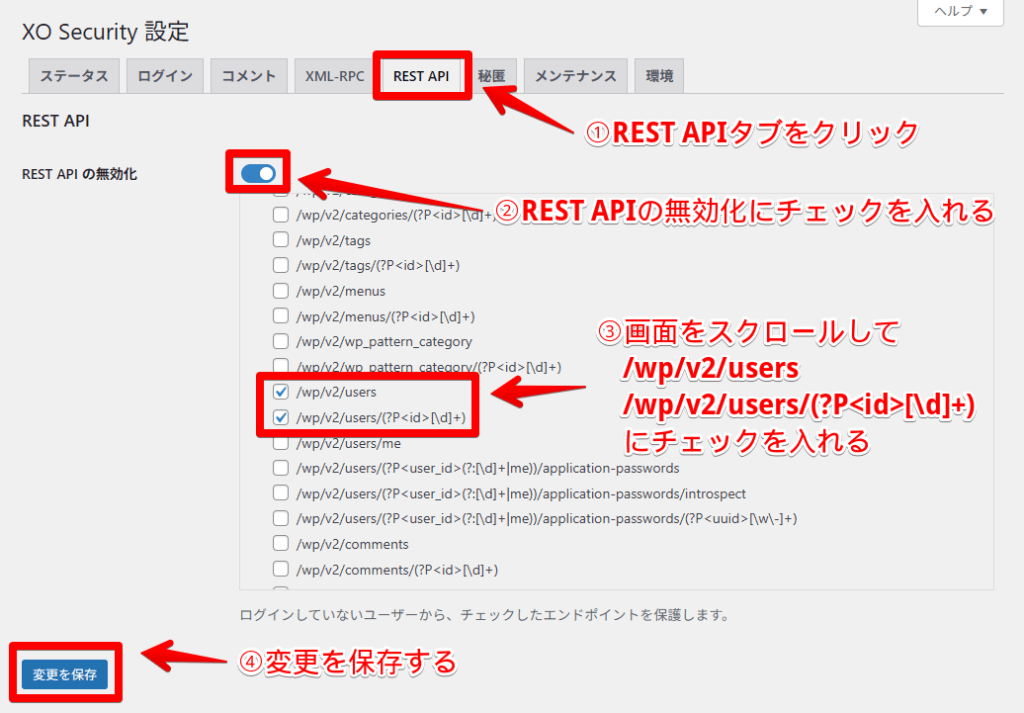Click the REST API の無効化 setting label

point(80,174)
